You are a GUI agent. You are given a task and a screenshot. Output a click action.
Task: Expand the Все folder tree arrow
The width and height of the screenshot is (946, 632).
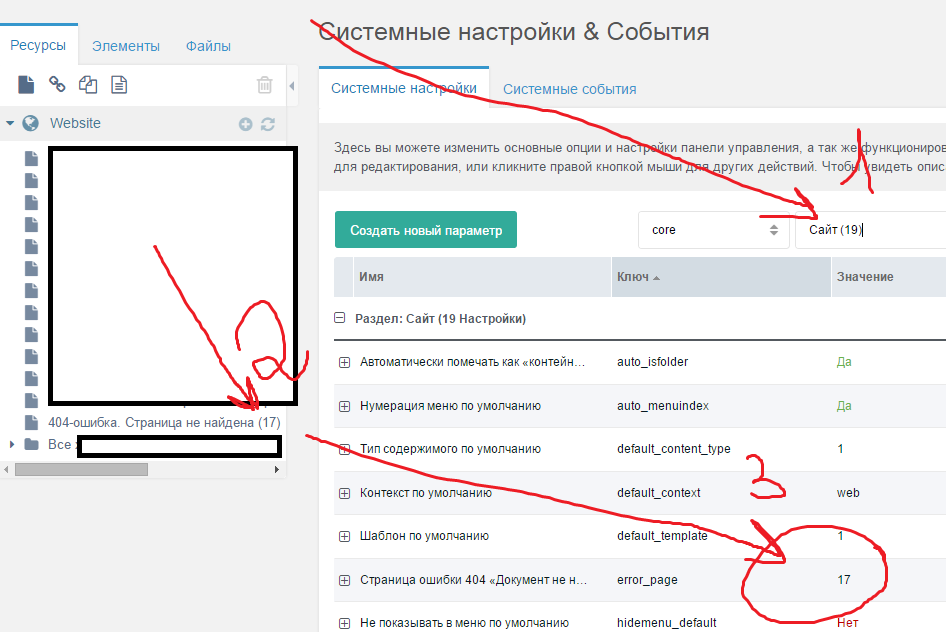click(11, 444)
